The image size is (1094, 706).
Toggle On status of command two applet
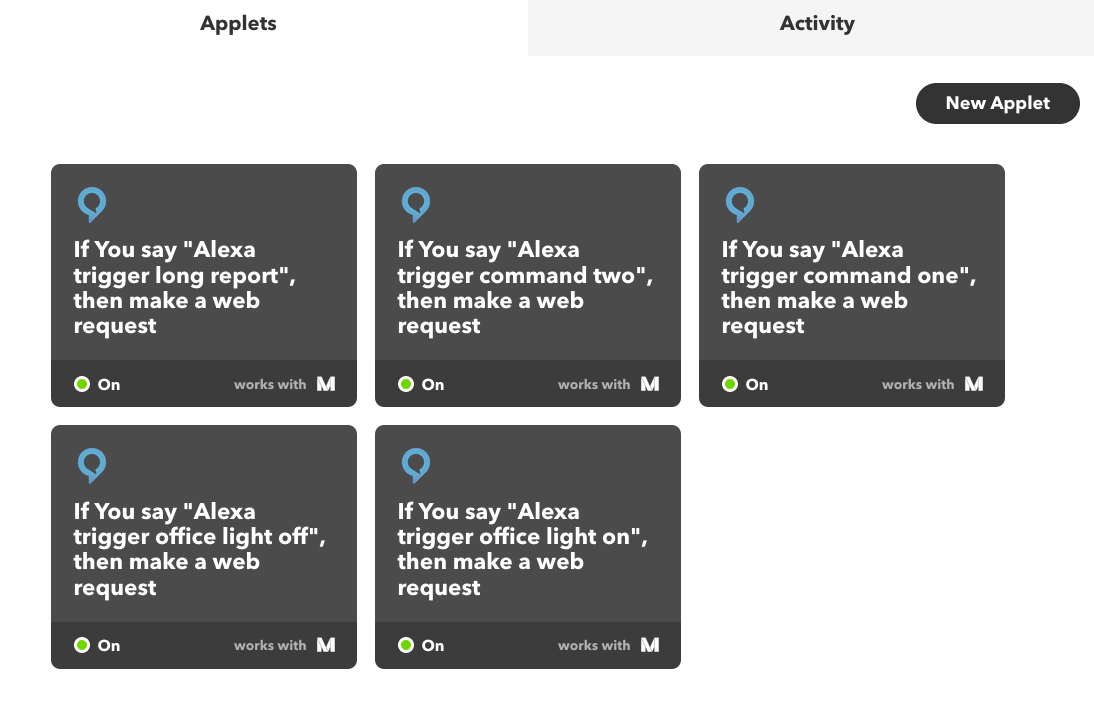[x=421, y=384]
